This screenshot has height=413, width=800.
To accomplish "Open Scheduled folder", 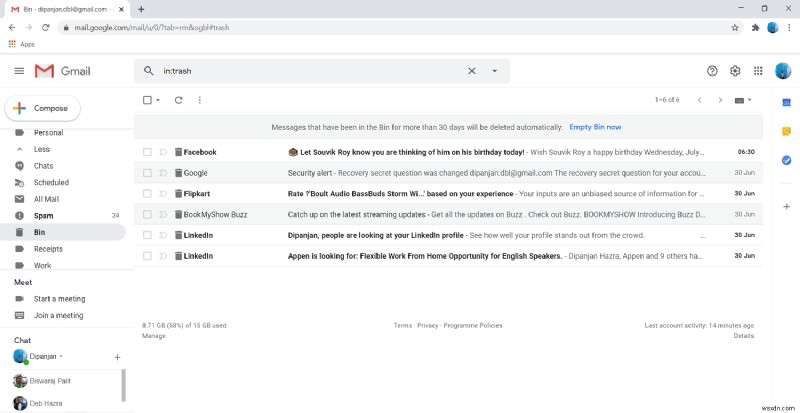I will tap(51, 182).
